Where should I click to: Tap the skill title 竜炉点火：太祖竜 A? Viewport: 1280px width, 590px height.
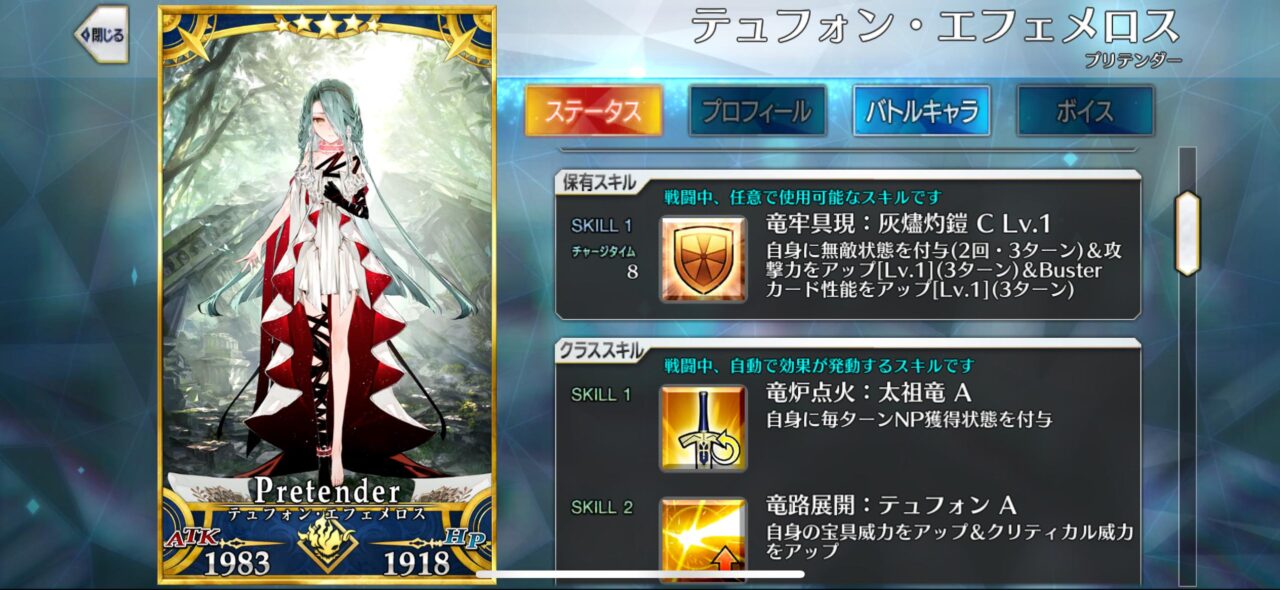click(868, 392)
